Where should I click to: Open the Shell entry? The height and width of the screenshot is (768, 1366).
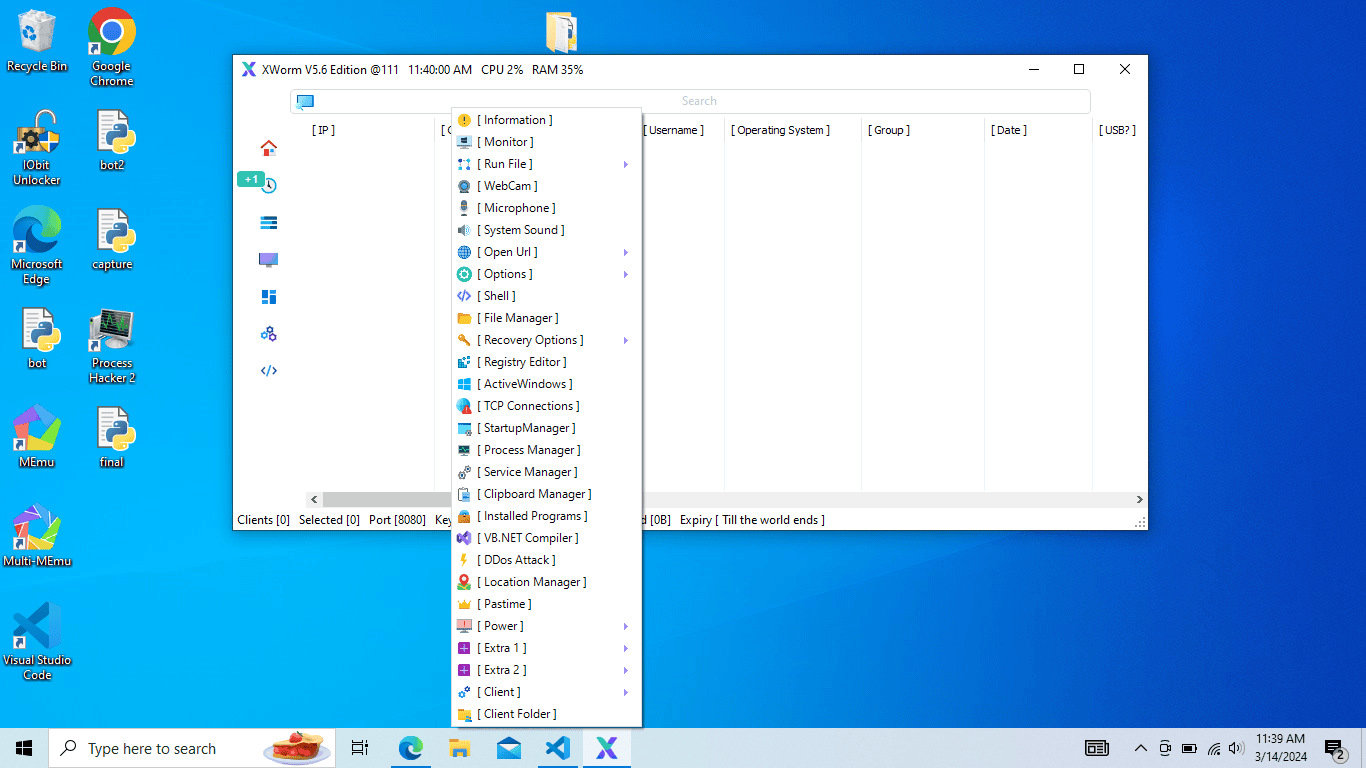495,295
